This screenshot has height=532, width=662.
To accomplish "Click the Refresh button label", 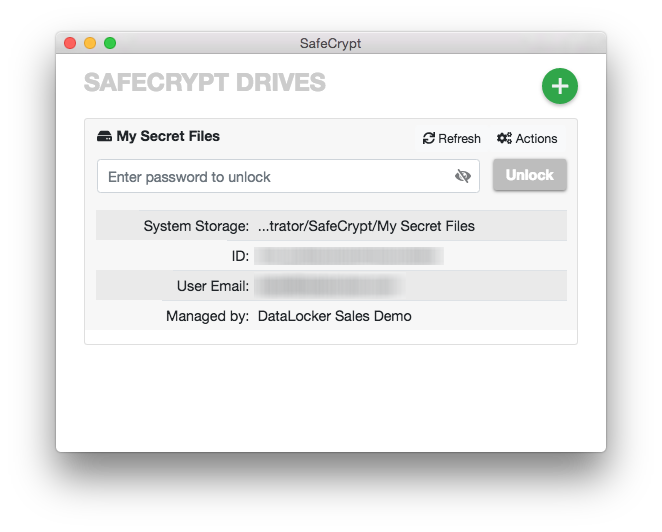I will [459, 138].
